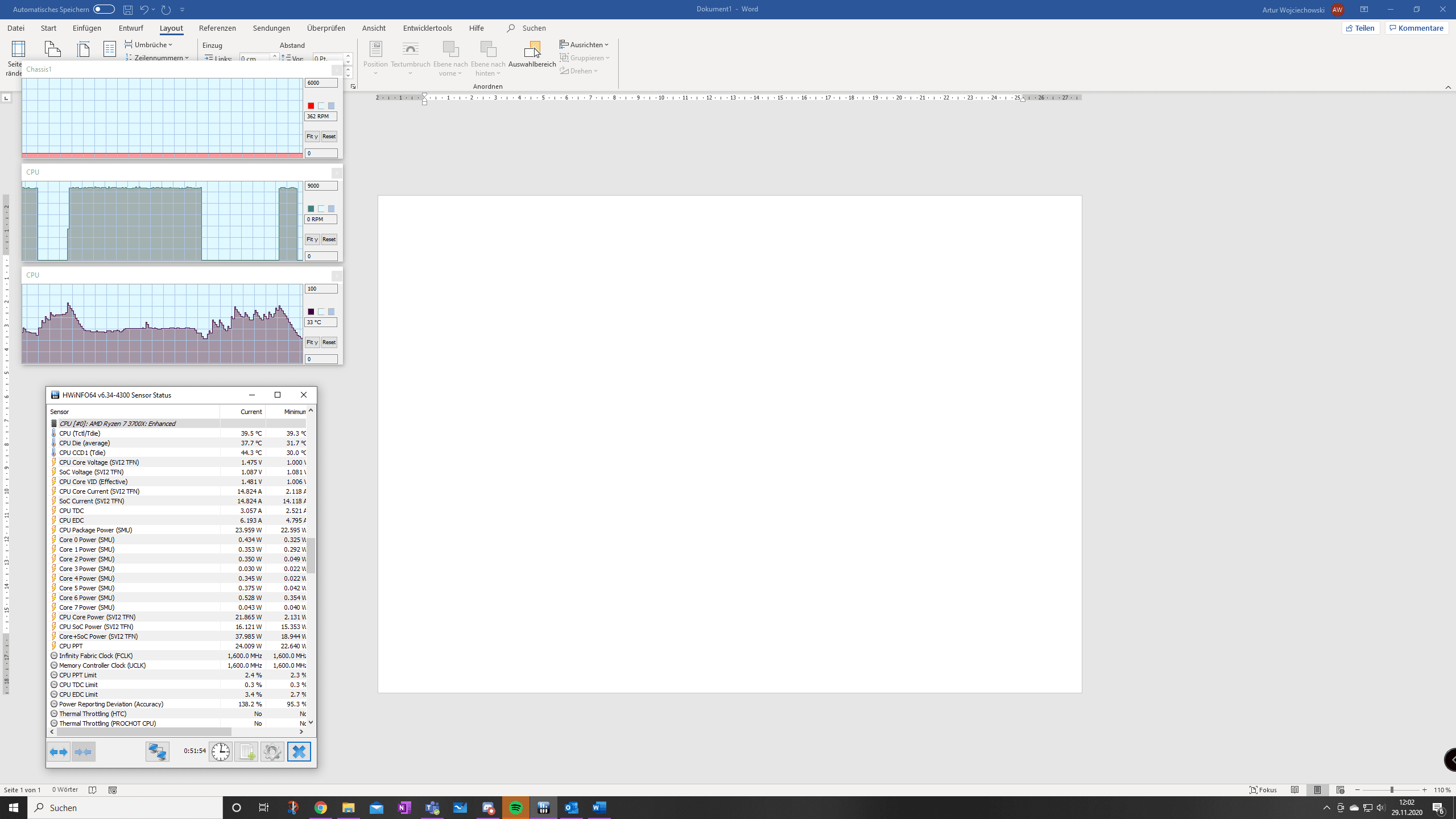This screenshot has height=819, width=1456.
Task: Open HWiNFO sensor settings gear icon
Action: [x=272, y=752]
